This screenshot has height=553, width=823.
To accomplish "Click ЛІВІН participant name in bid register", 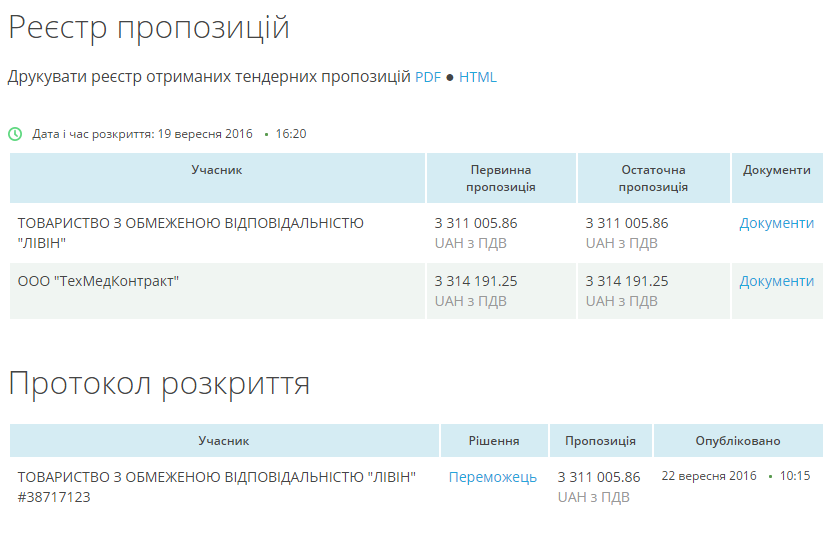I will [x=190, y=232].
